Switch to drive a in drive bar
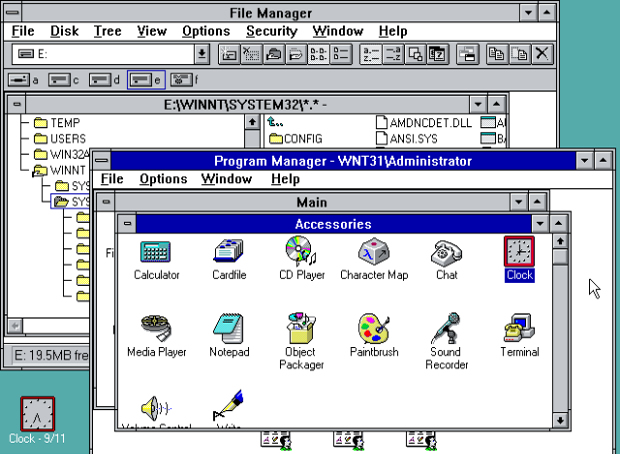The width and height of the screenshot is (620, 454). tap(23, 80)
